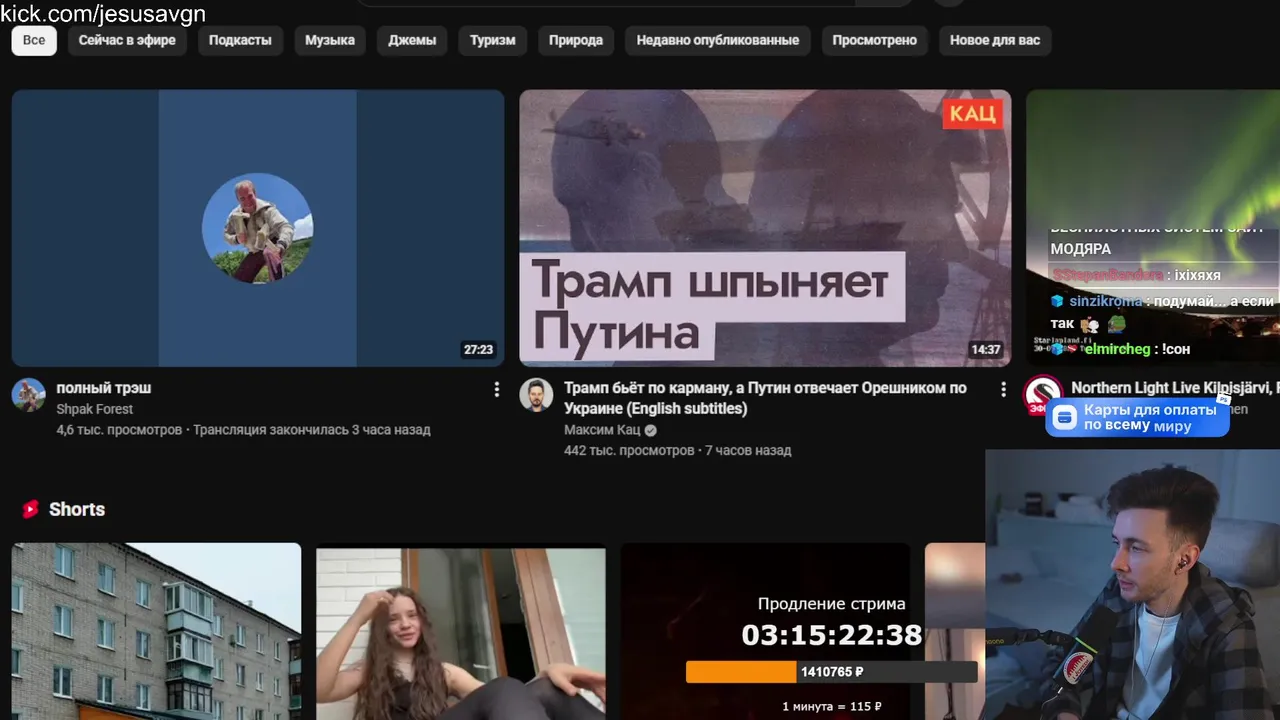The height and width of the screenshot is (720, 1280).
Task: Select the 'Сейчас в эфире' filter chip
Action: coord(127,41)
